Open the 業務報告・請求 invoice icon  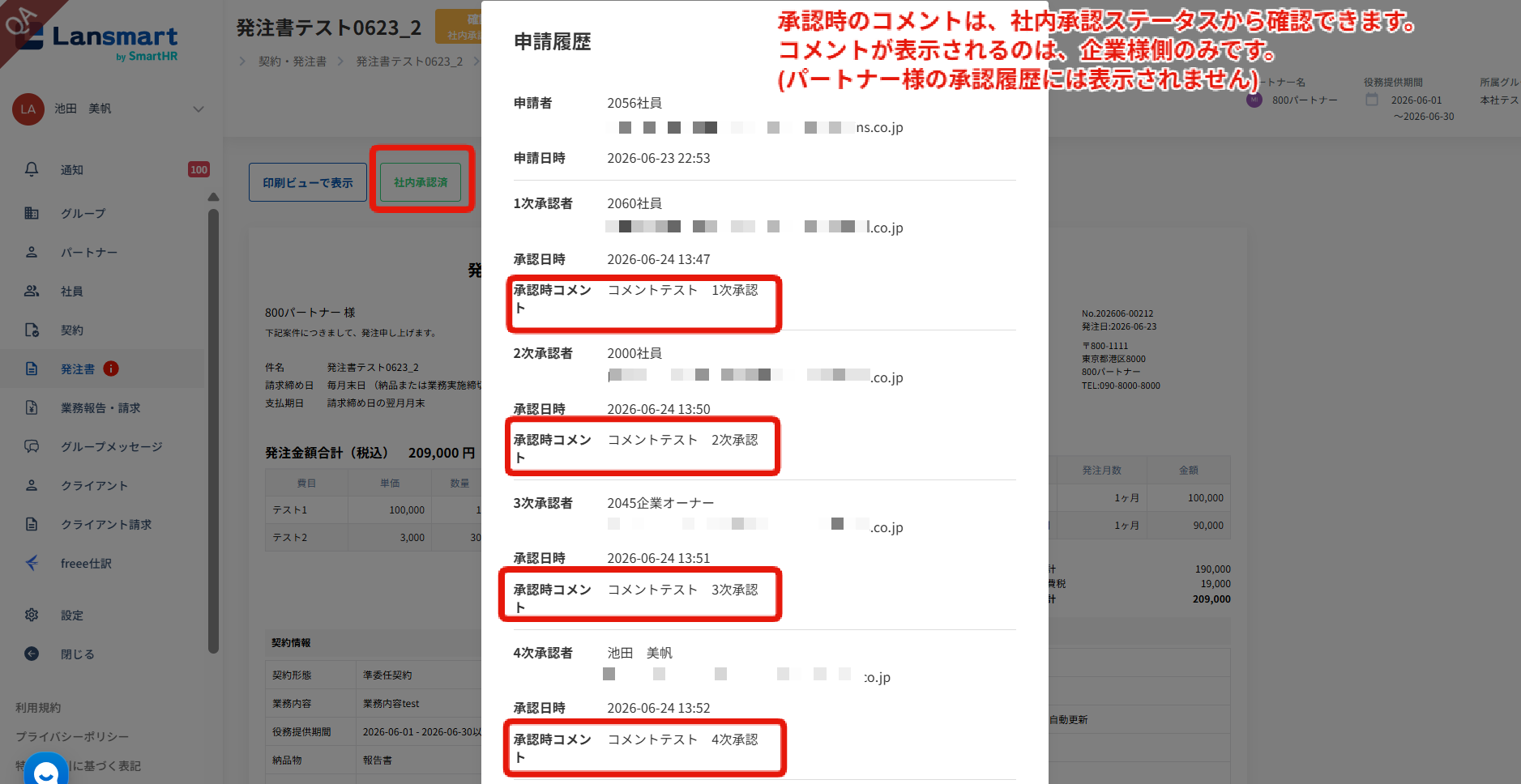[32, 407]
